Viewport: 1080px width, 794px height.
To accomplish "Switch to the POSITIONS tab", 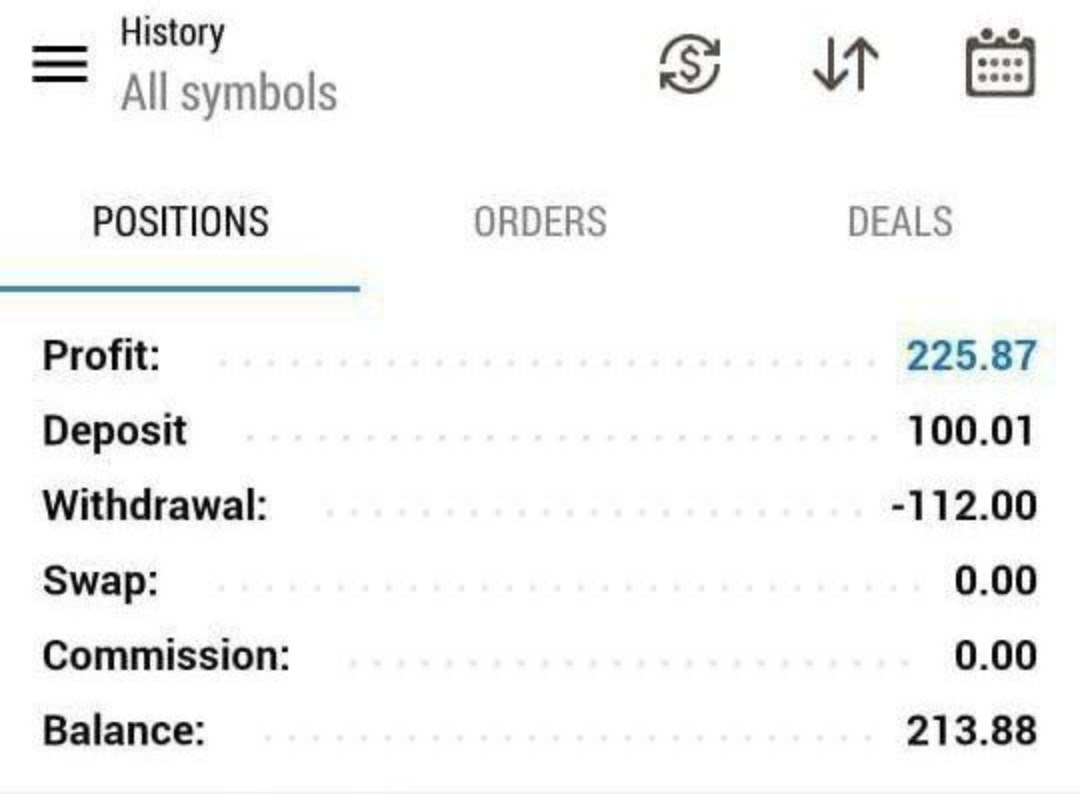I will tap(180, 222).
